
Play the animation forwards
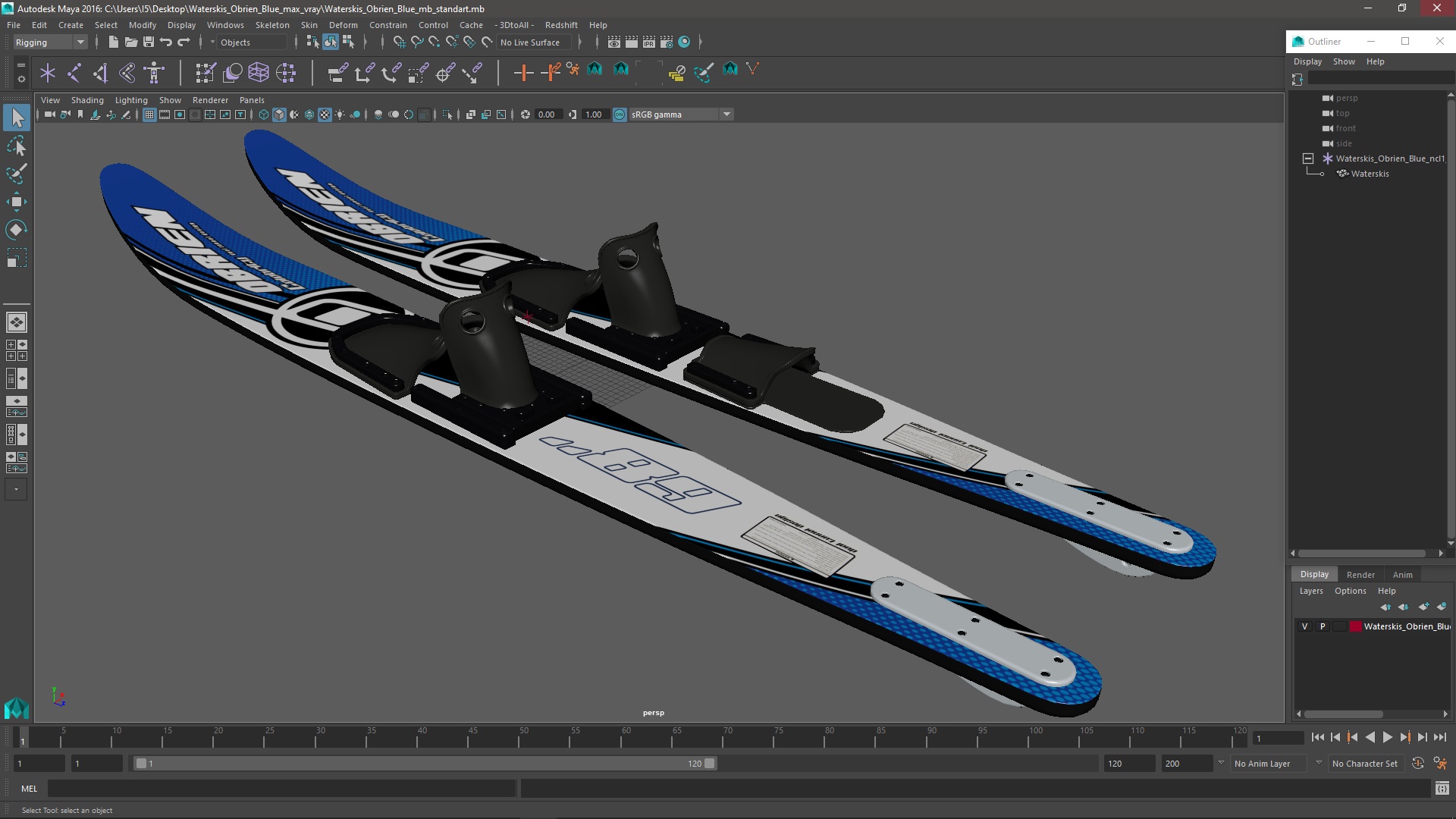tap(1387, 737)
